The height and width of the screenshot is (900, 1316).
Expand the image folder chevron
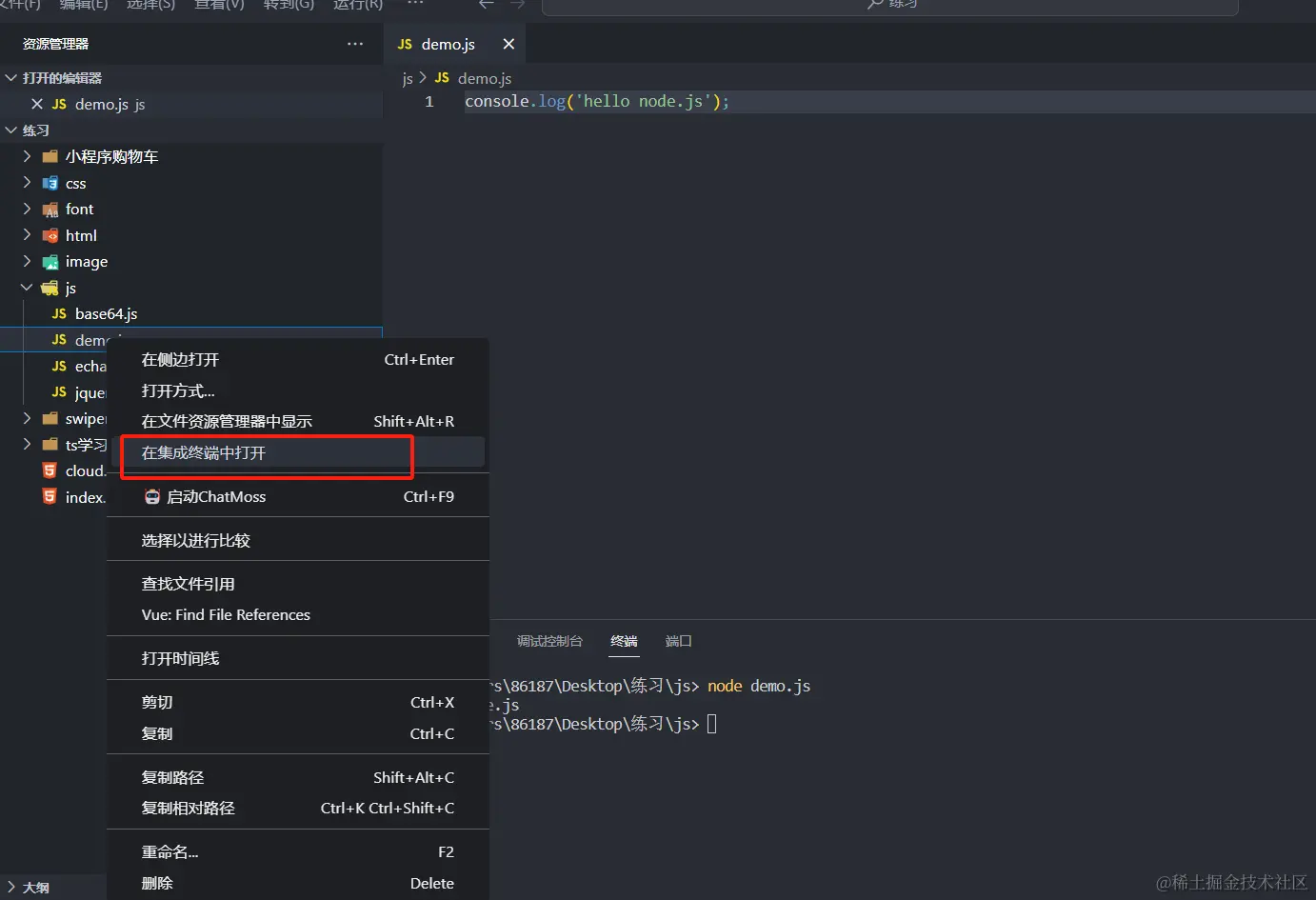click(x=27, y=261)
